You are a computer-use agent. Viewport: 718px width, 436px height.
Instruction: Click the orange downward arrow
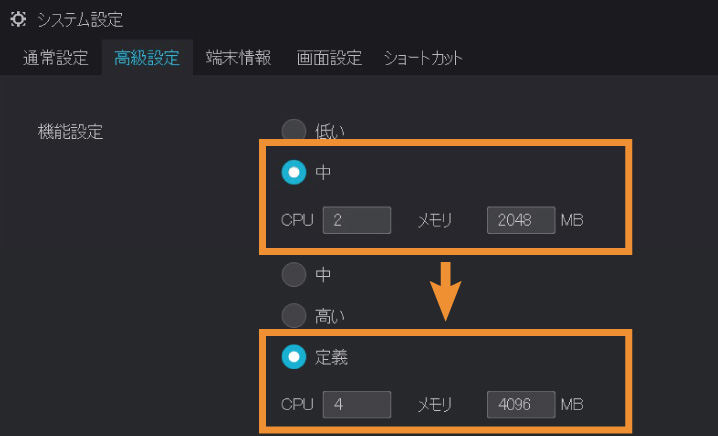click(x=446, y=290)
